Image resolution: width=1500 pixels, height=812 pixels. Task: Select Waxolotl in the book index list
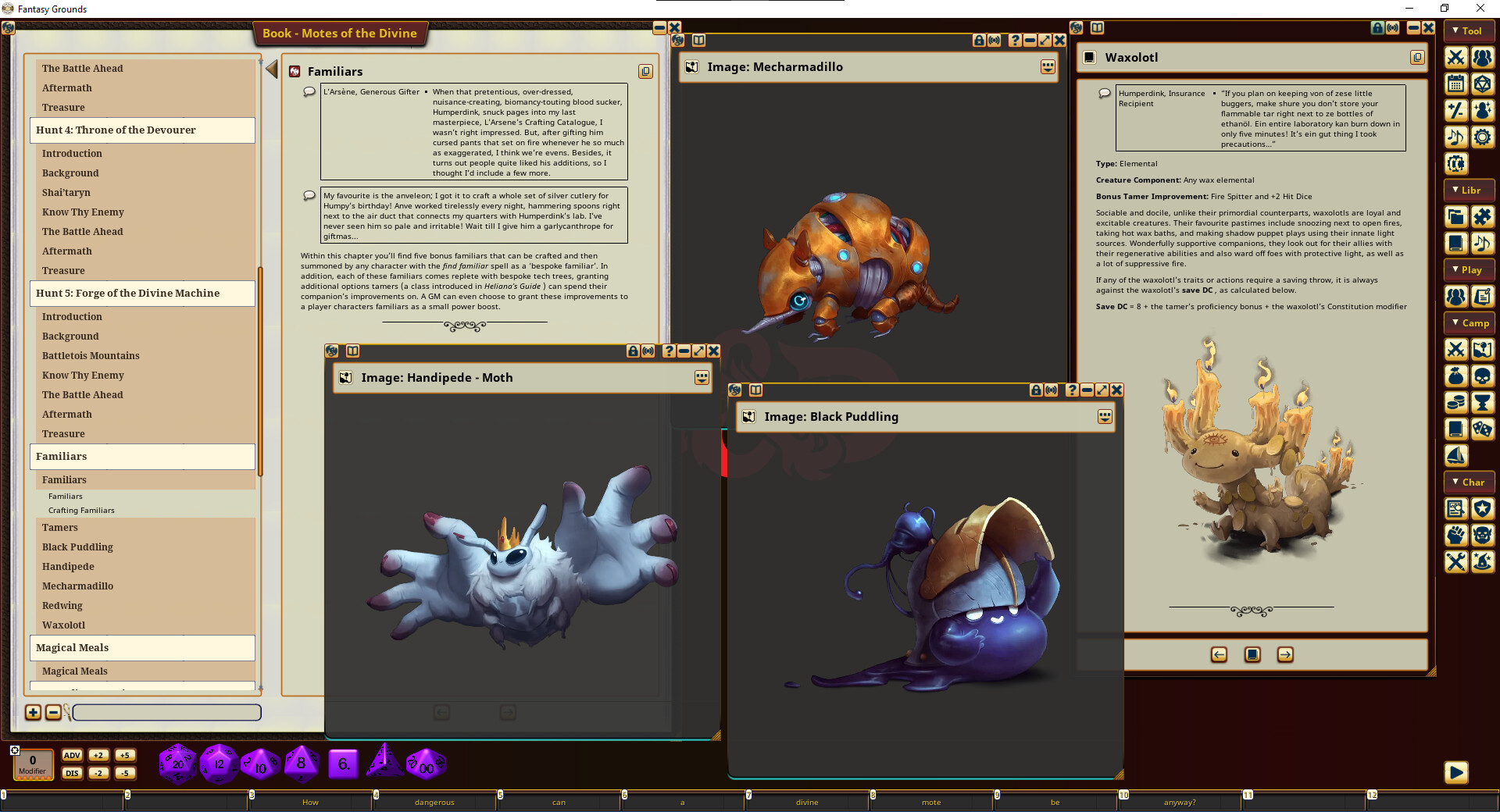(x=64, y=625)
